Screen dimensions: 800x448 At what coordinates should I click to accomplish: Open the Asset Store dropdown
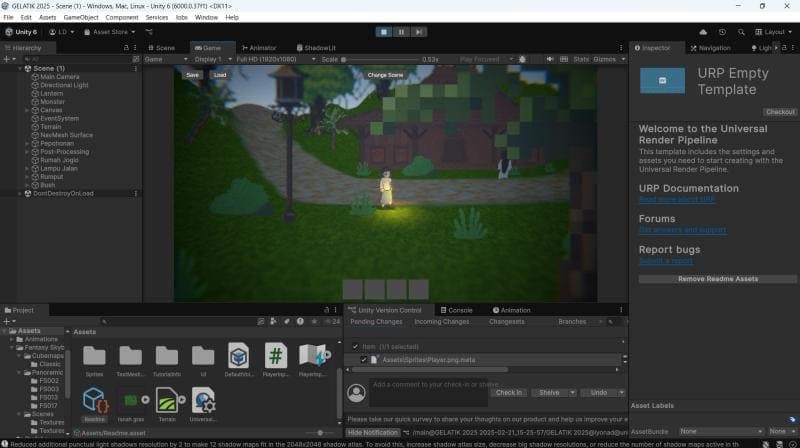tap(110, 32)
